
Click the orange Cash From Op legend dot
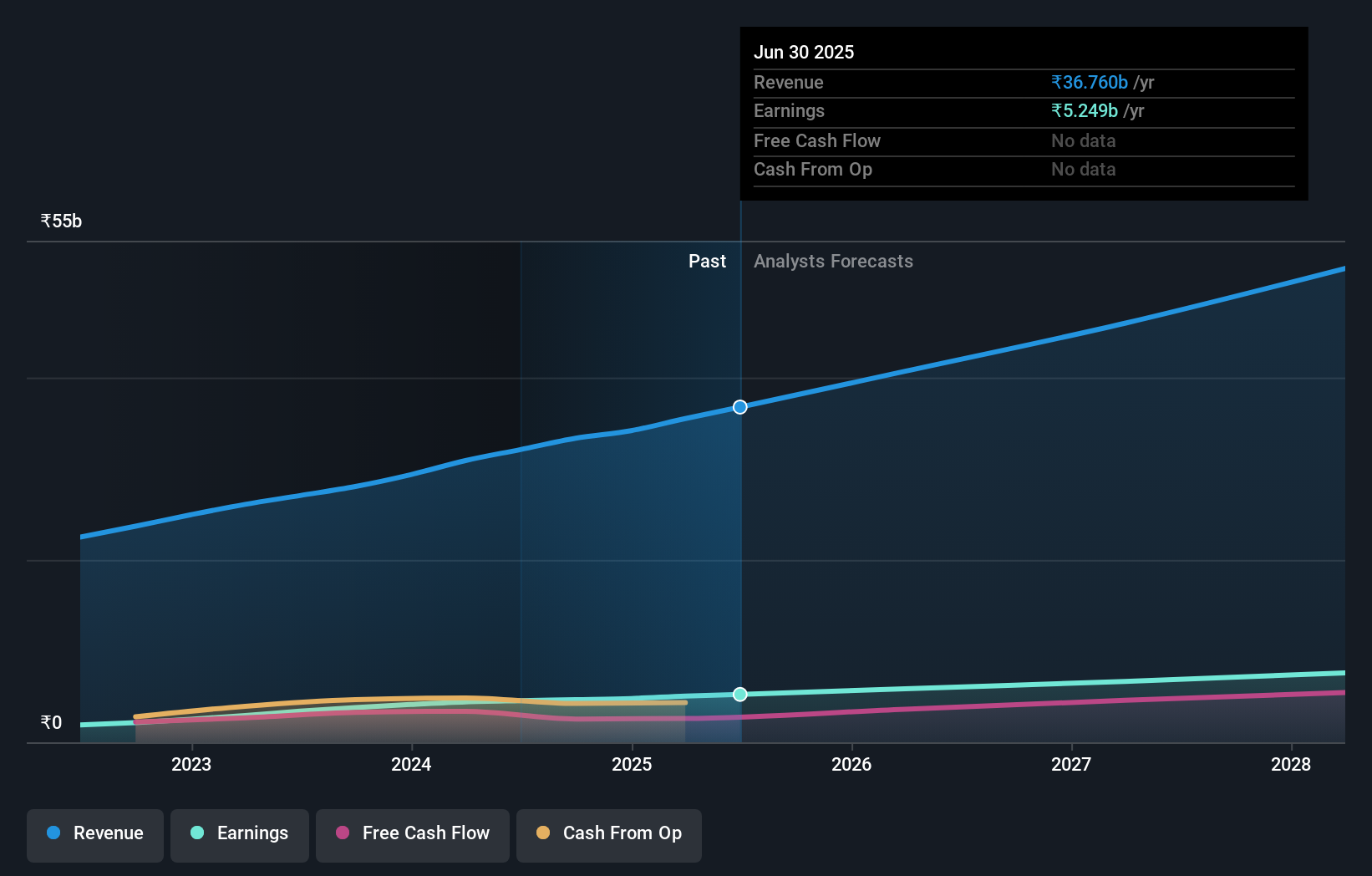pyautogui.click(x=543, y=833)
